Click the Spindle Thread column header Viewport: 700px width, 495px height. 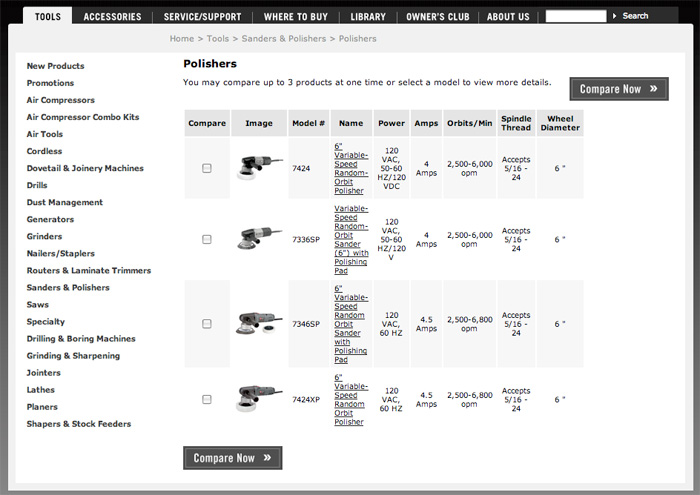click(516, 123)
